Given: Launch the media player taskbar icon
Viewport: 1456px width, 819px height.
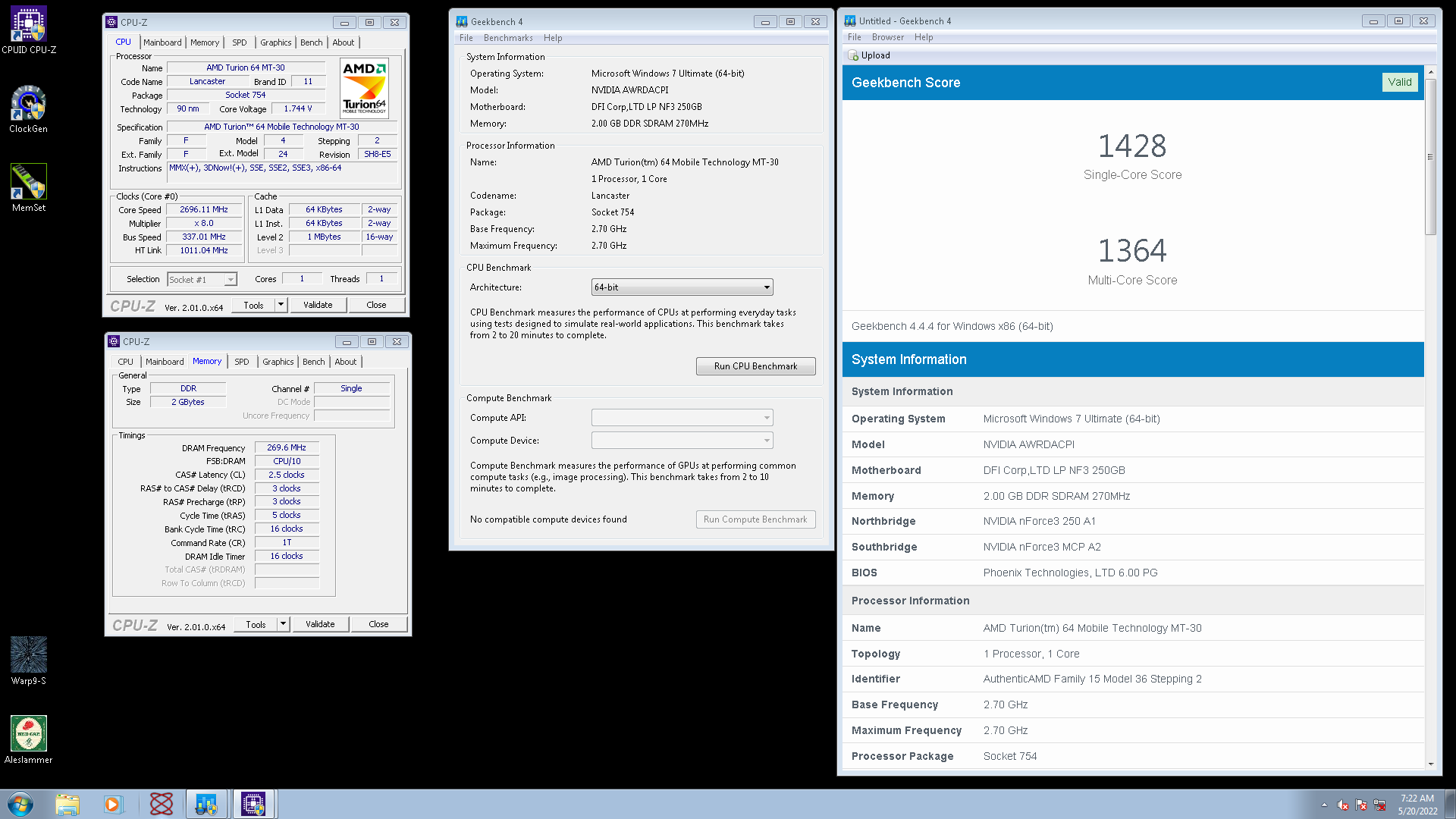Looking at the screenshot, I should (x=113, y=804).
